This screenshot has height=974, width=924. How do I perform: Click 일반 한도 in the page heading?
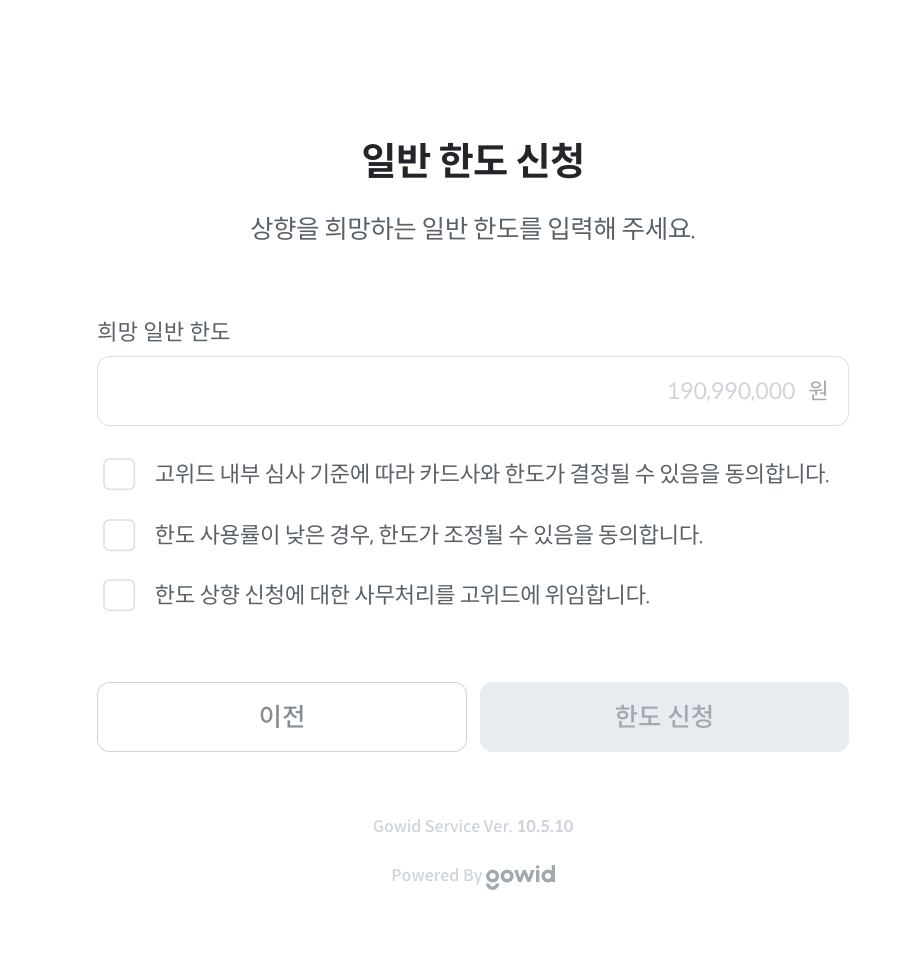click(x=432, y=160)
